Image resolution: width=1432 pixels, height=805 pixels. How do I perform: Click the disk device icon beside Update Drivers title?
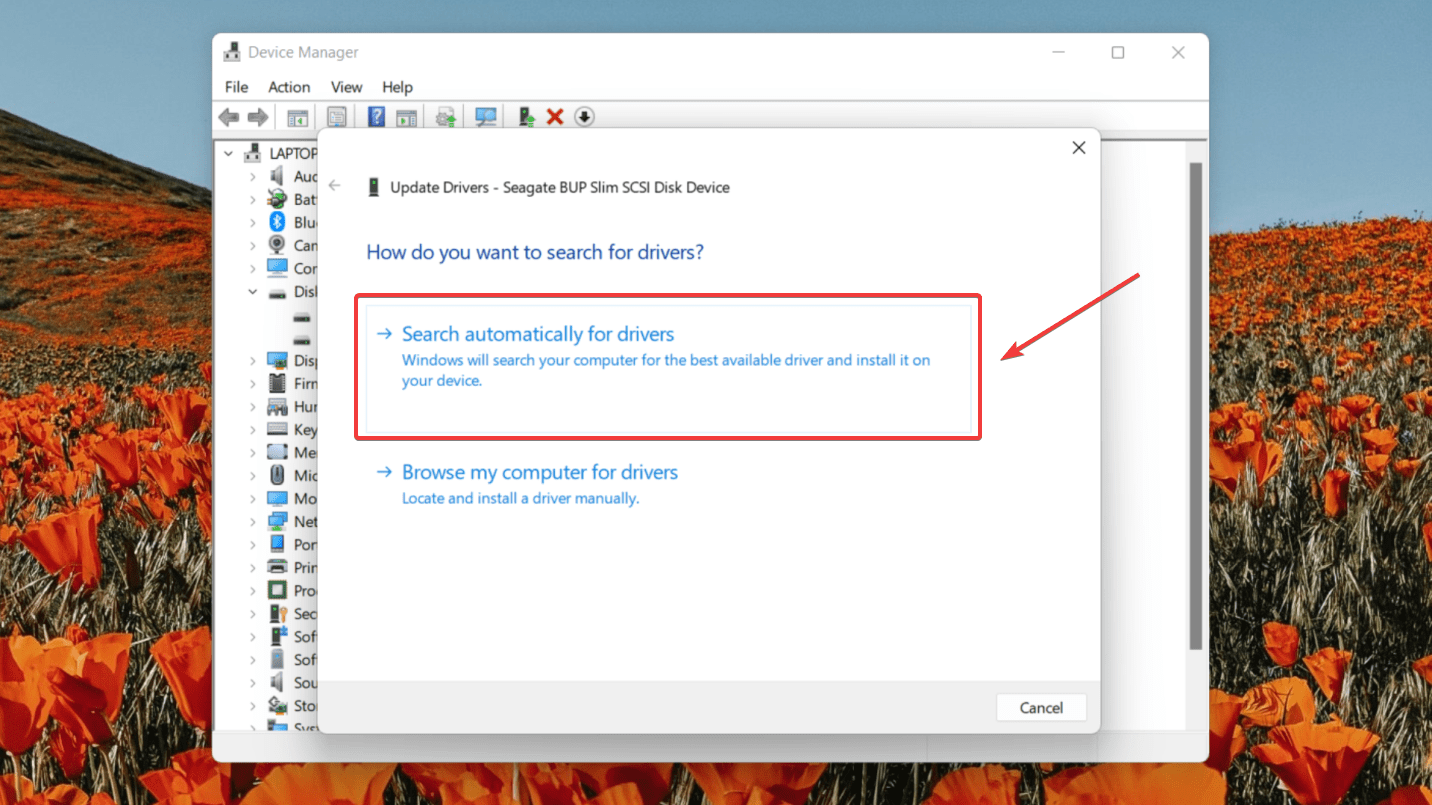click(x=374, y=187)
